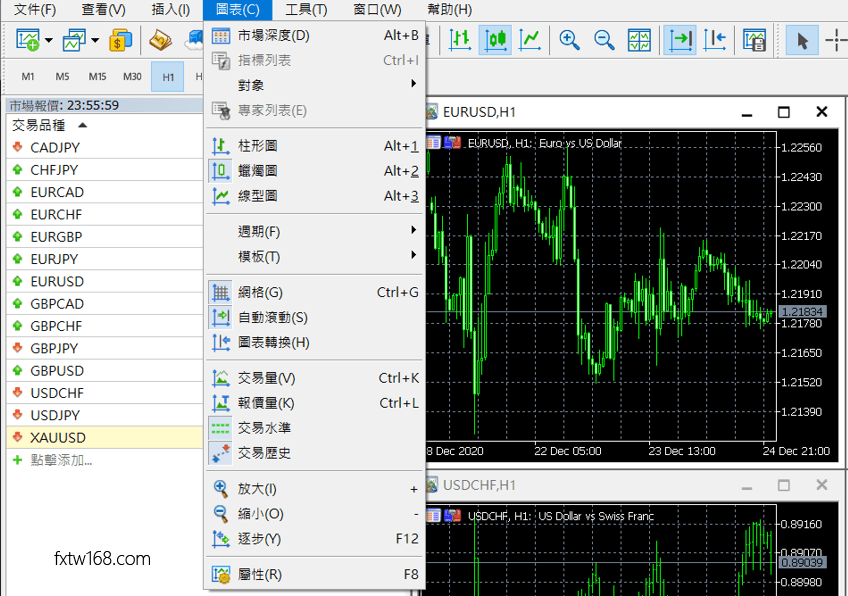Toggle the chart auto-scroll toolbar button

point(681,40)
